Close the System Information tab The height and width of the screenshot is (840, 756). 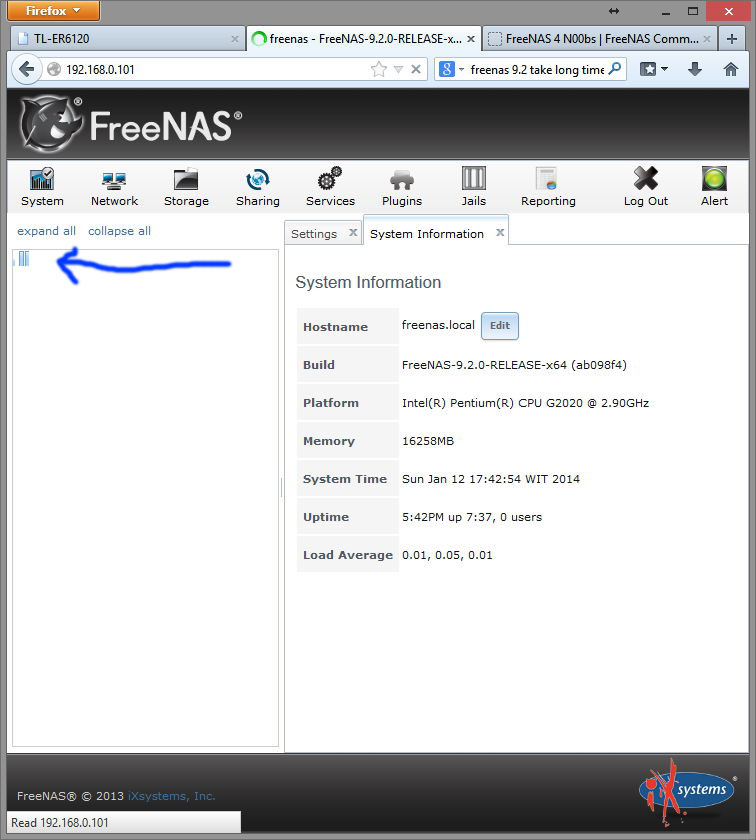click(x=500, y=232)
